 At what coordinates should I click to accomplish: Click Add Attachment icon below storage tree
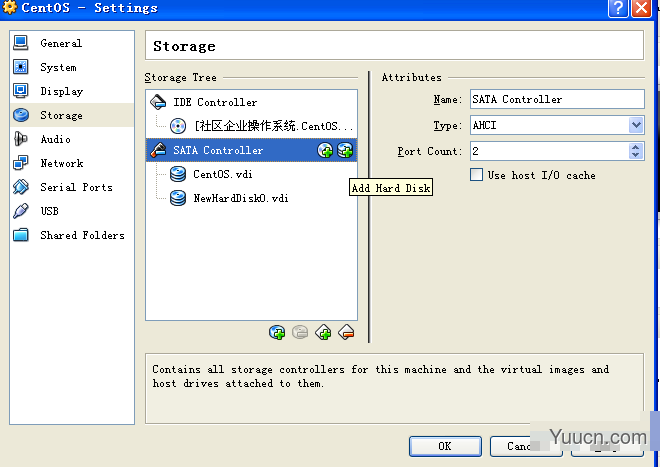pos(277,332)
